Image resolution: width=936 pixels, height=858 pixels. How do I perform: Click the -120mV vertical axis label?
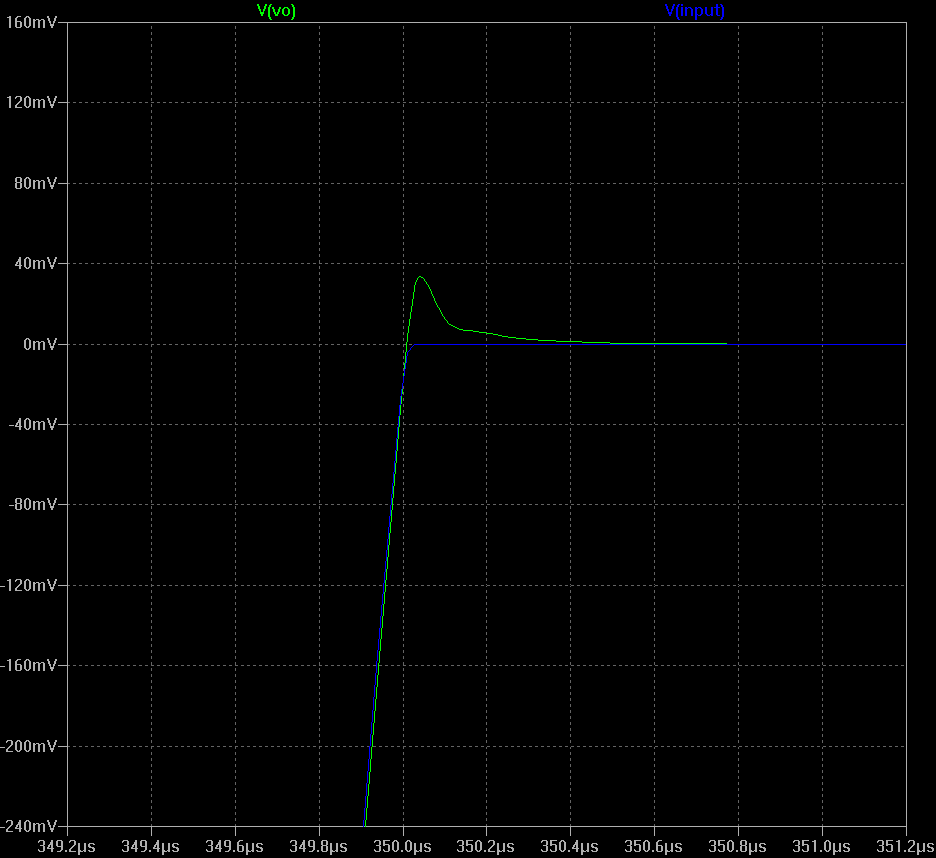(29, 585)
